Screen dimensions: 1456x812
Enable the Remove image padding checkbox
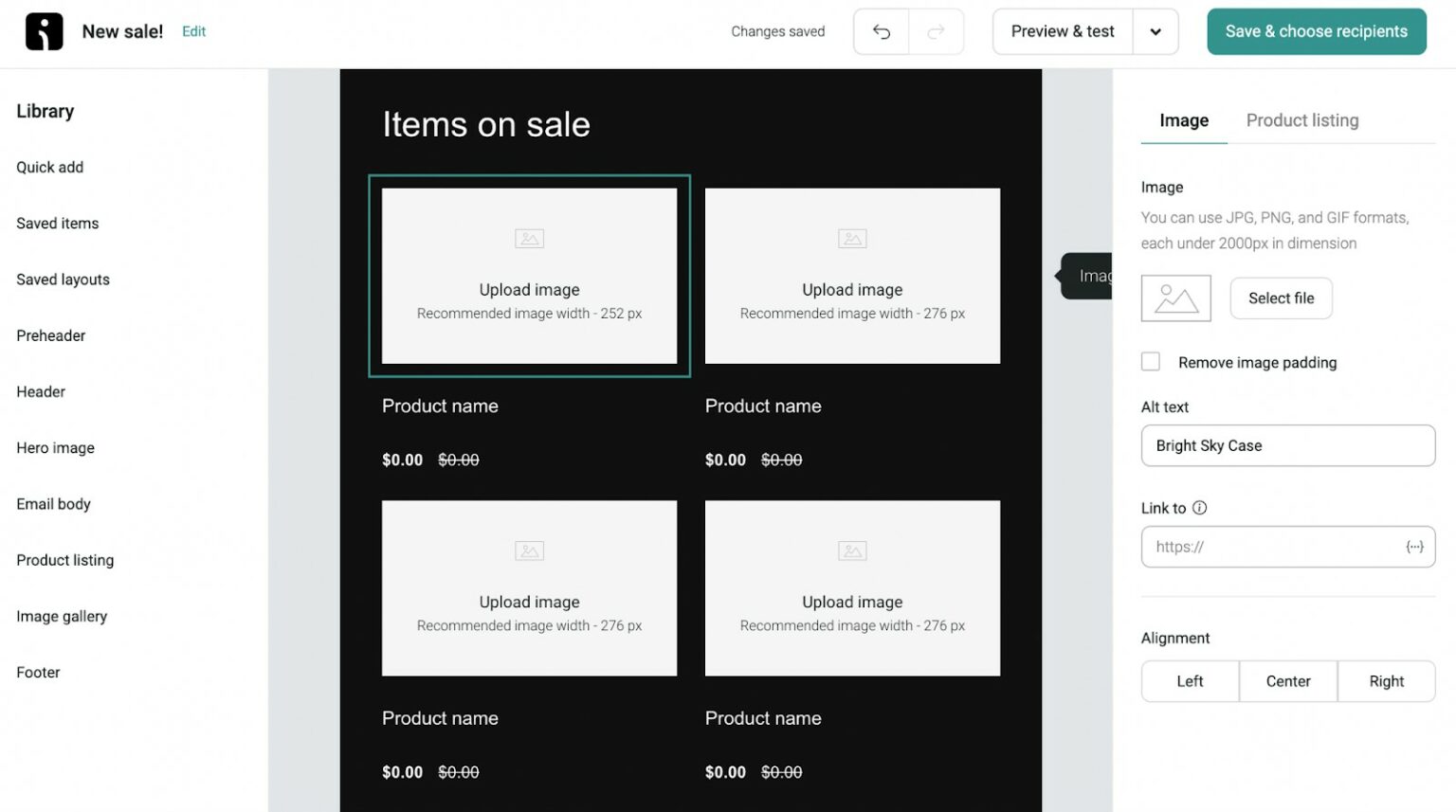(1150, 361)
